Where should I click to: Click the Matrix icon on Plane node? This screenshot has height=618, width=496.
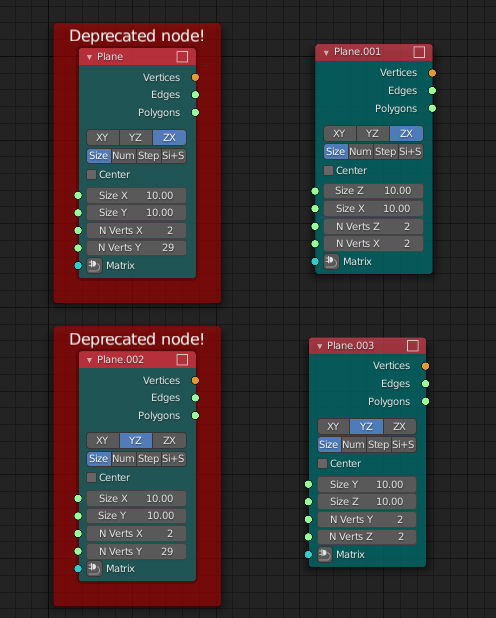(x=94, y=265)
